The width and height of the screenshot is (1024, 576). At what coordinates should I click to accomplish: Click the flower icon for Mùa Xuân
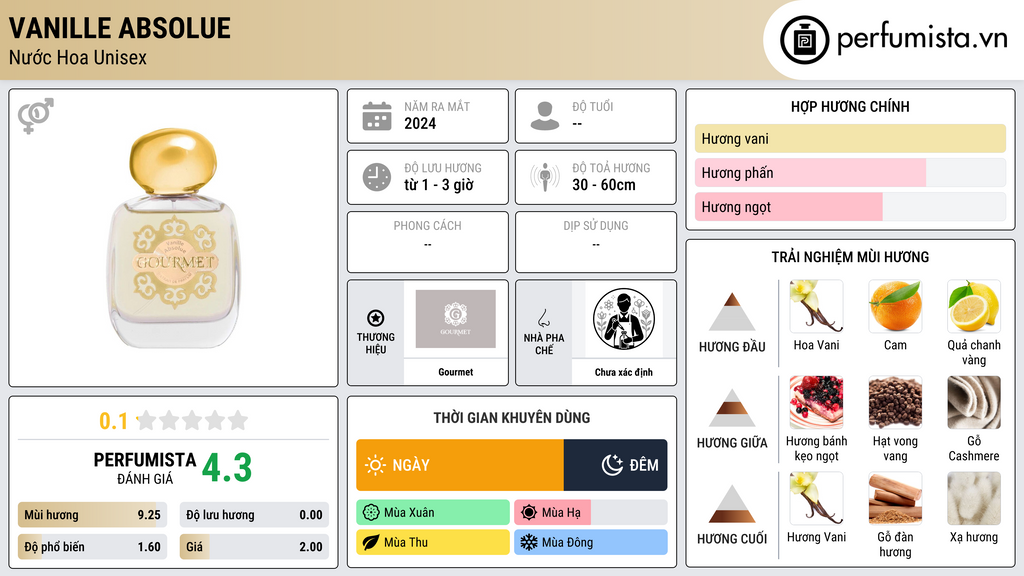[371, 513]
